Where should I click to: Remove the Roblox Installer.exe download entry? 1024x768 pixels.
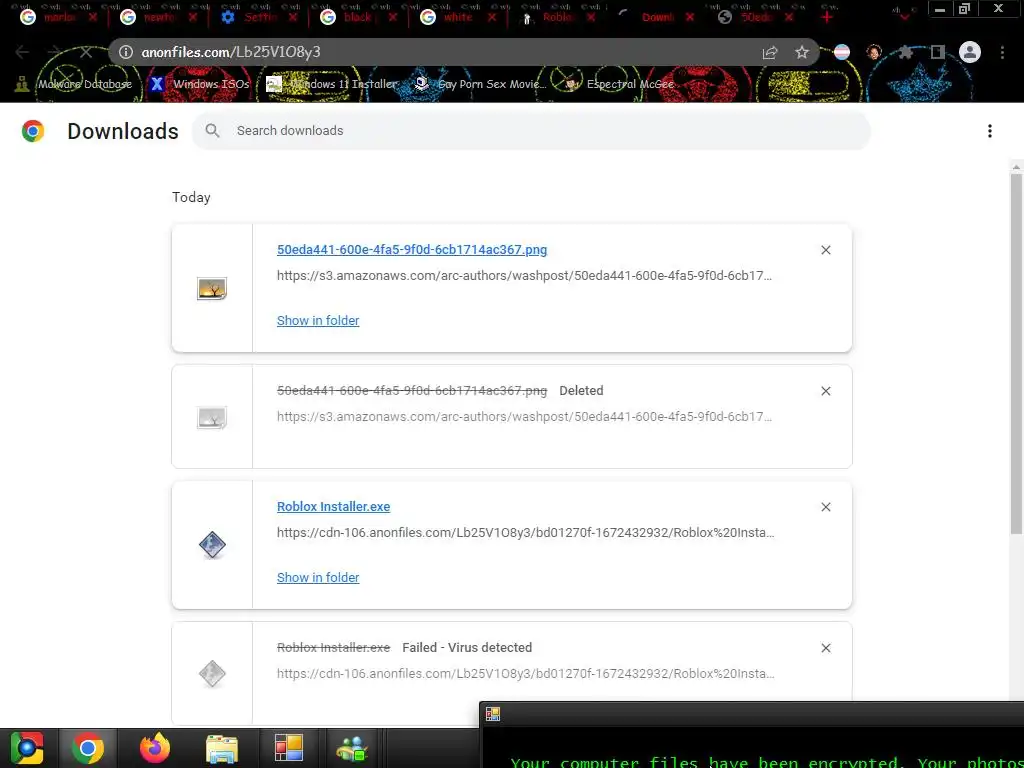coord(825,507)
